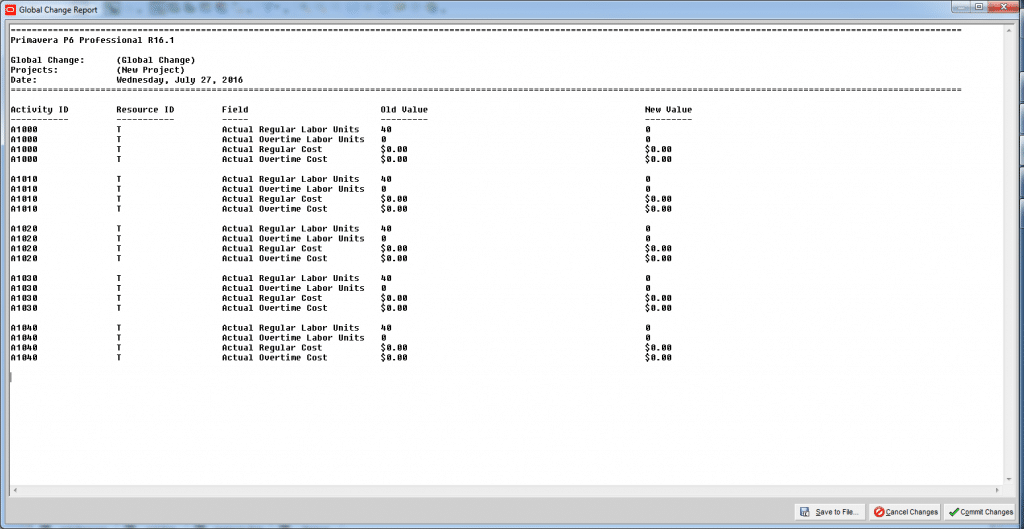1024x529 pixels.
Task: Click Activity ID A1040 in its Actual Regular Cost row
Action: (x=24, y=347)
